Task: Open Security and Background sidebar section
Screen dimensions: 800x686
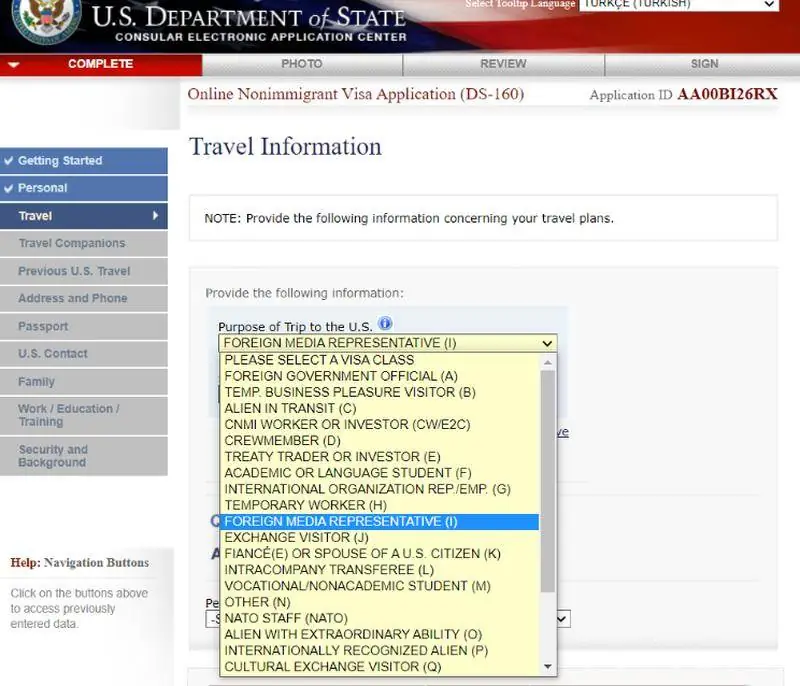Action: click(53, 456)
